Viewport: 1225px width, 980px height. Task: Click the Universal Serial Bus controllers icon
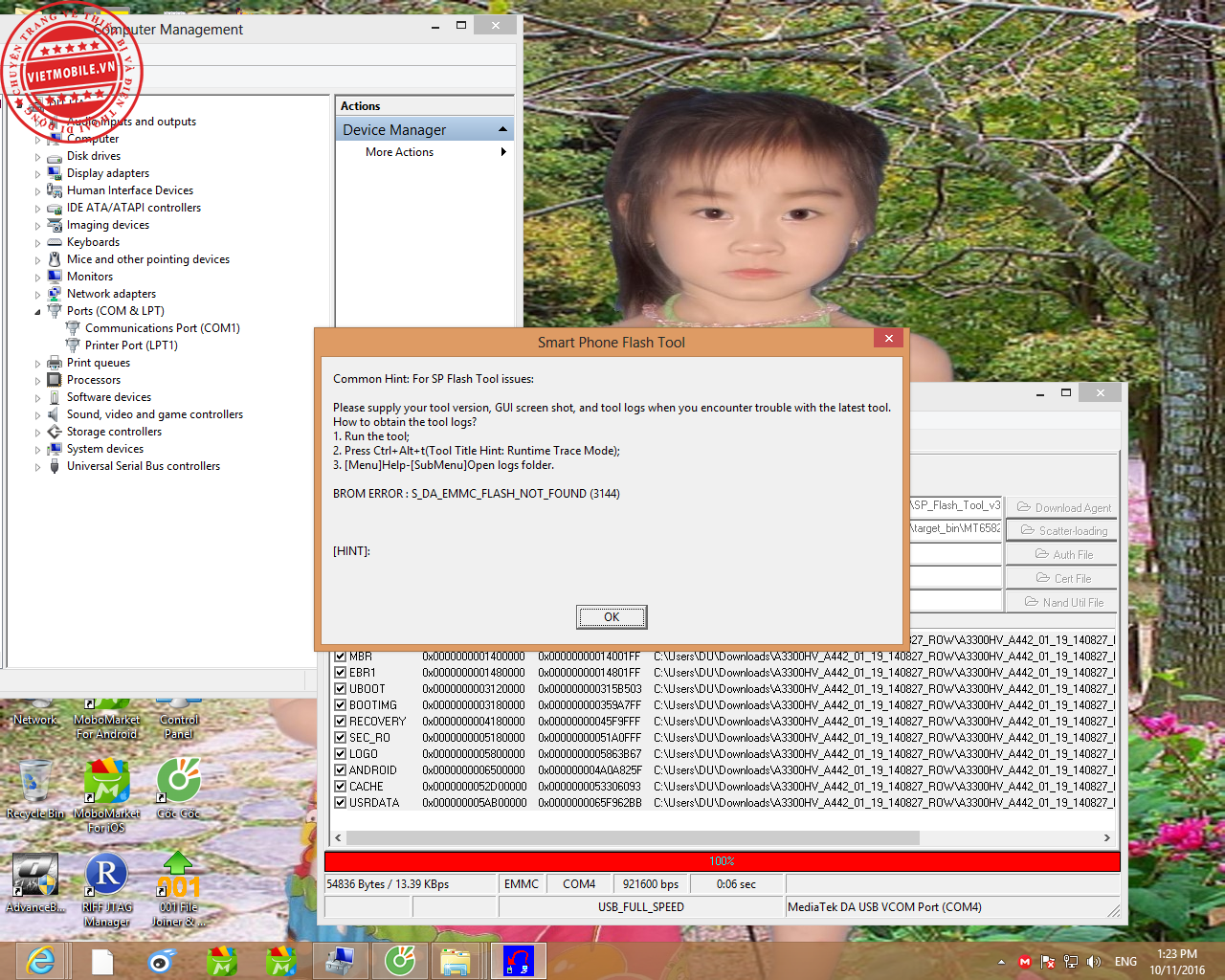(x=55, y=466)
